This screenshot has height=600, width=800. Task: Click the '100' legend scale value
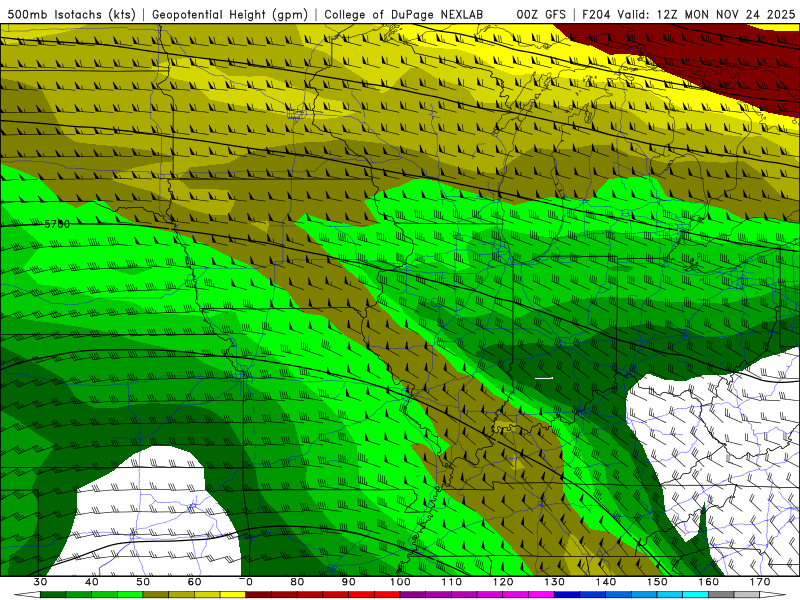tap(400, 582)
